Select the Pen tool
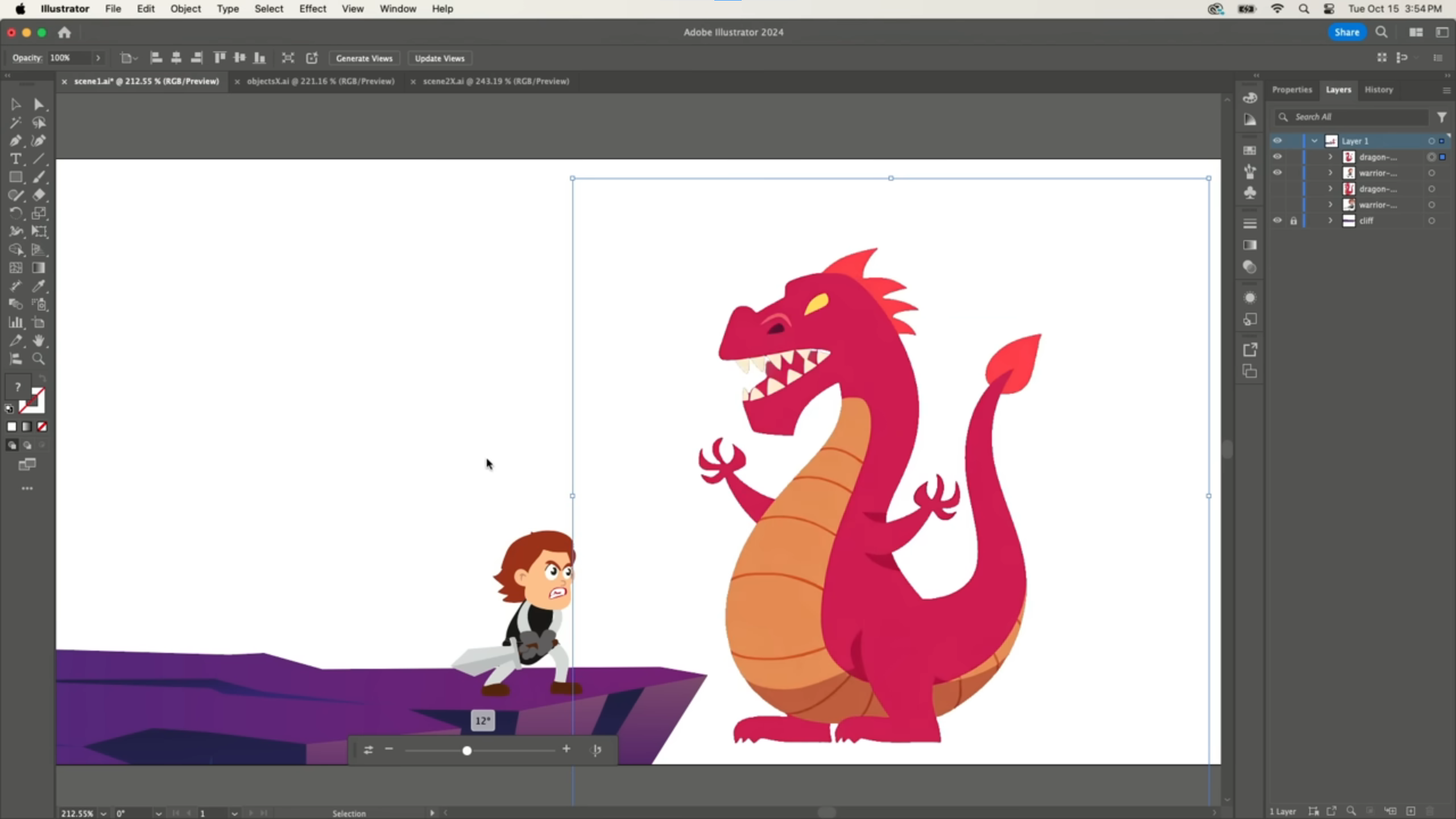Image resolution: width=1456 pixels, height=819 pixels. click(15, 140)
